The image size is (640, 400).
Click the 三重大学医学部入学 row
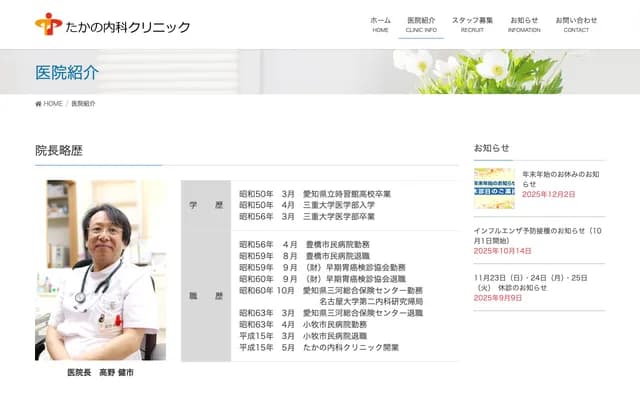click(307, 205)
